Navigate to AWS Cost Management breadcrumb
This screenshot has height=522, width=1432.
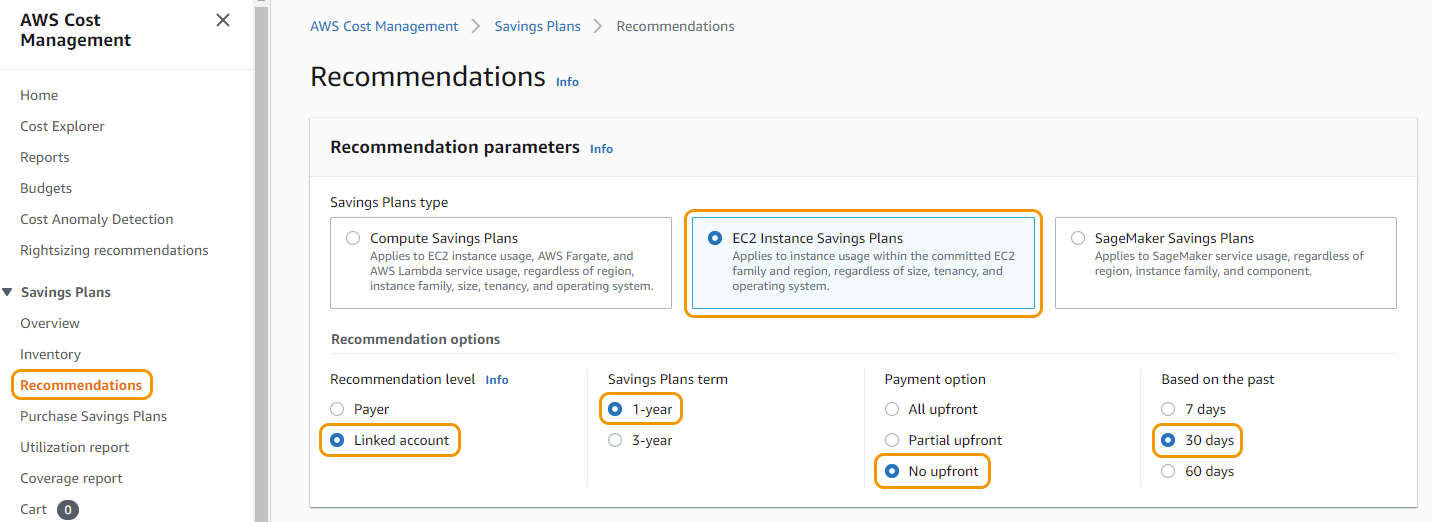(x=384, y=27)
